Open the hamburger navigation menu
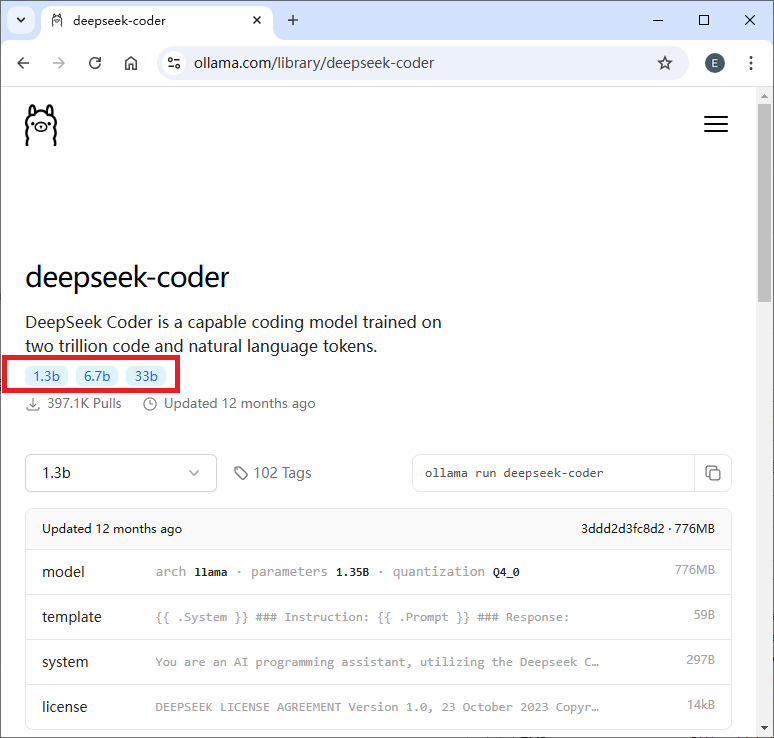 pos(716,124)
